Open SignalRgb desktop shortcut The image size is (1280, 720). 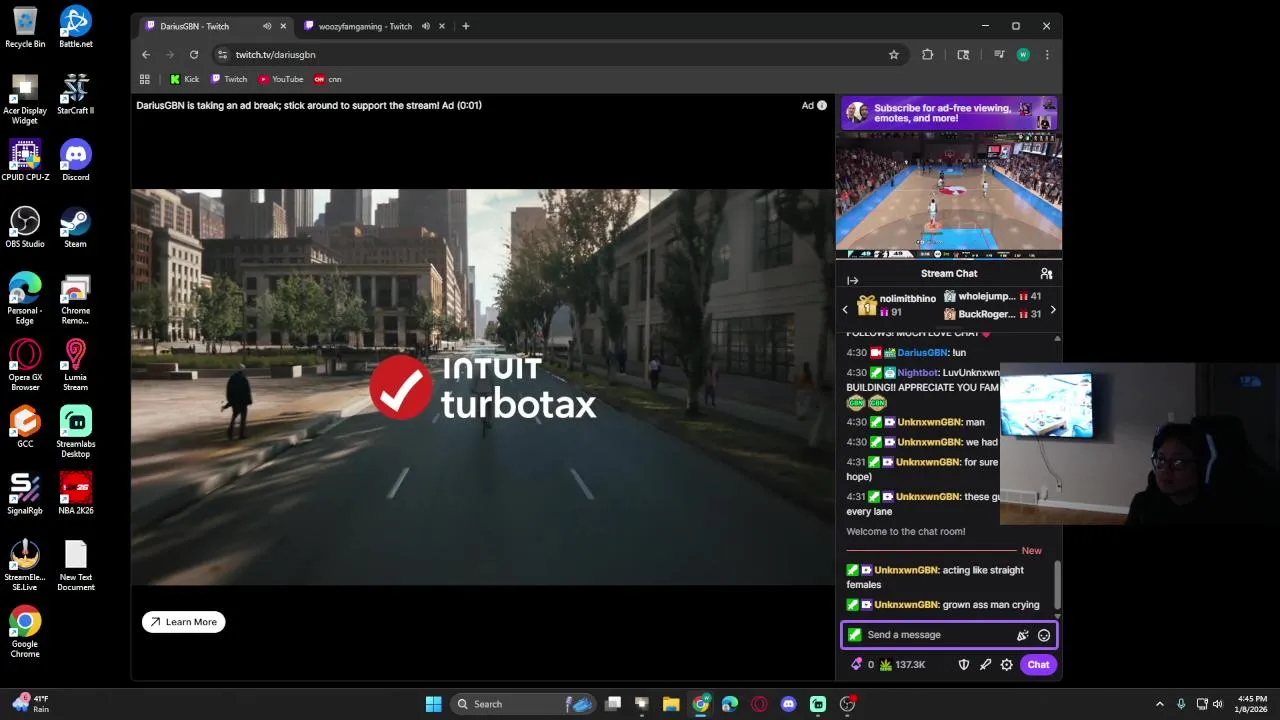coord(25,494)
